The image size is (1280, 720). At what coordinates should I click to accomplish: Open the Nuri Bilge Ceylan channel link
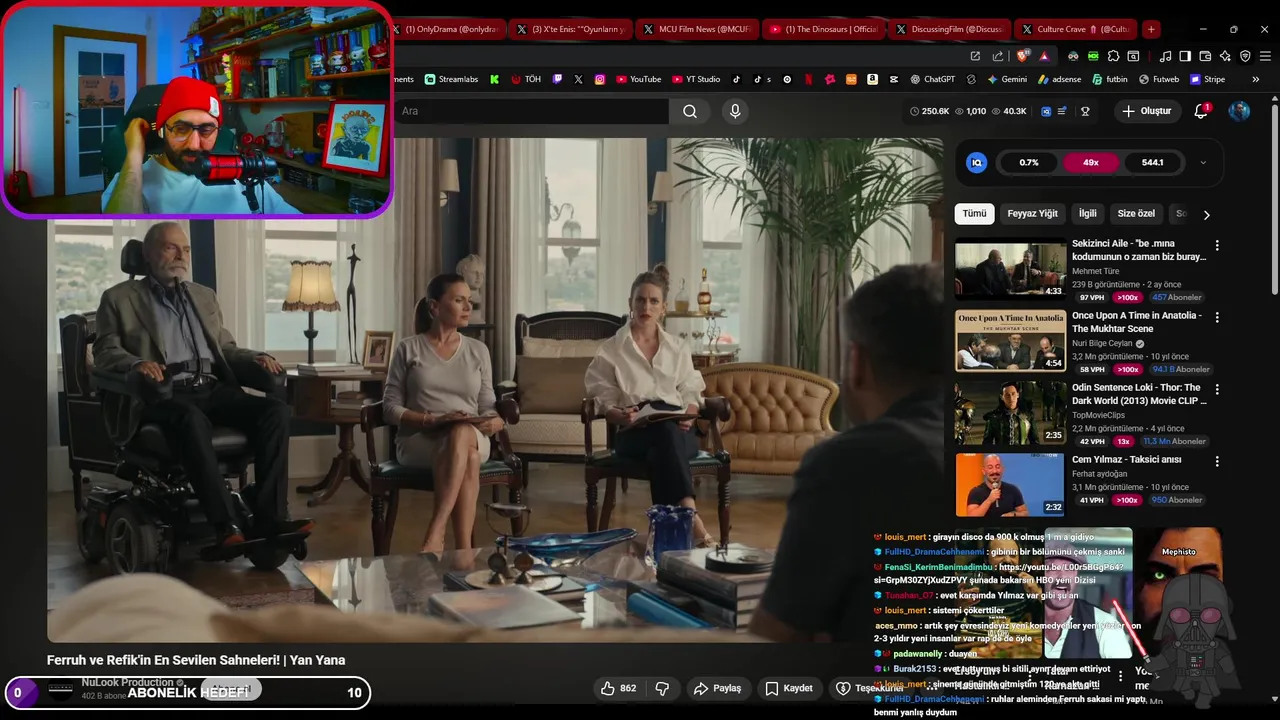coord(1102,343)
